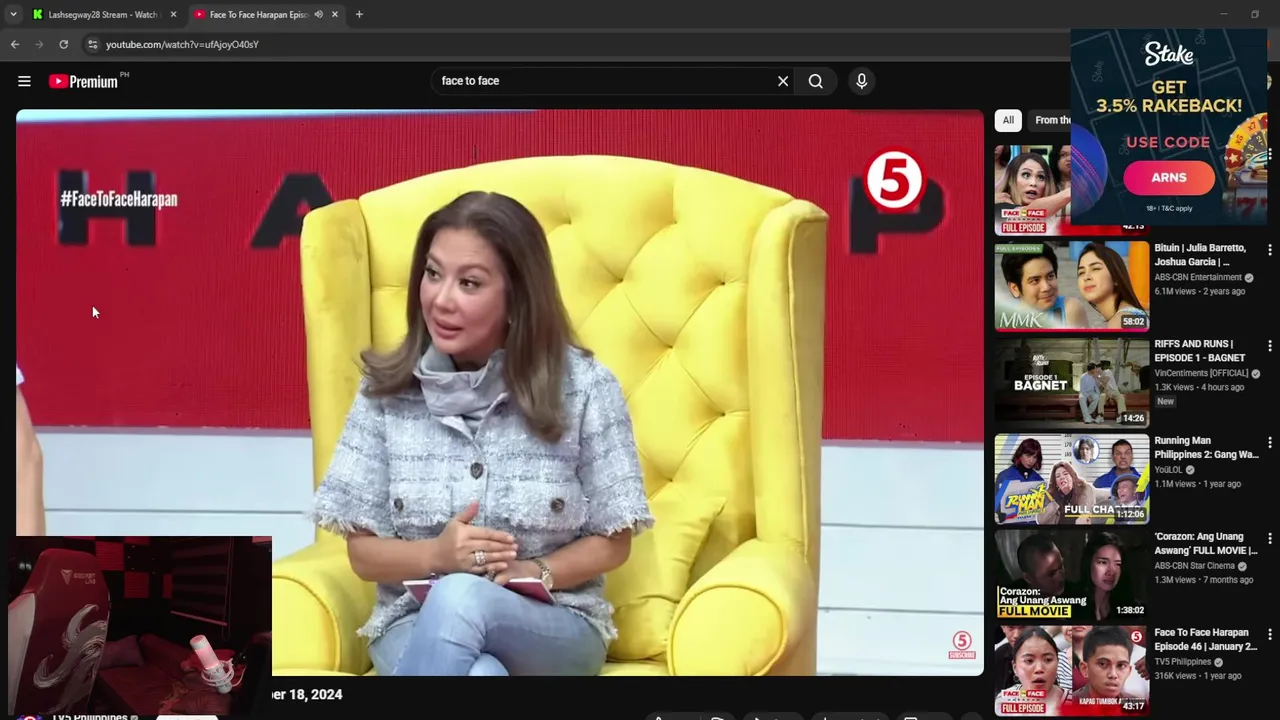The image size is (1280, 720).
Task: Open the BAGNET episode thumbnail
Action: click(x=1072, y=381)
